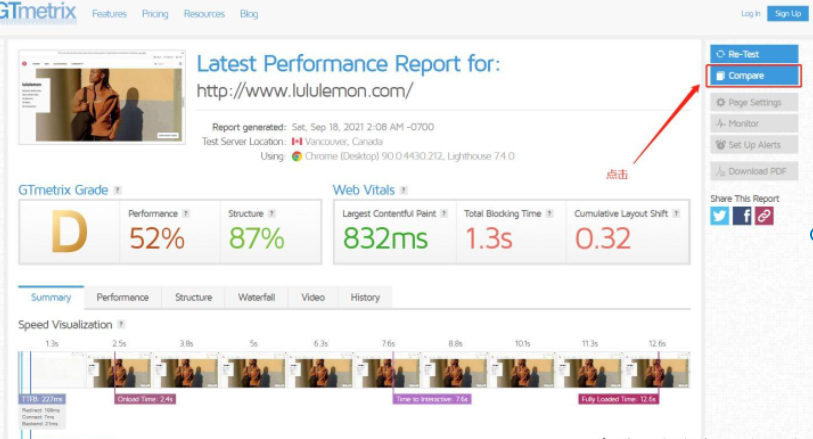Click the D grade letter
The image size is (813, 439).
[x=69, y=233]
